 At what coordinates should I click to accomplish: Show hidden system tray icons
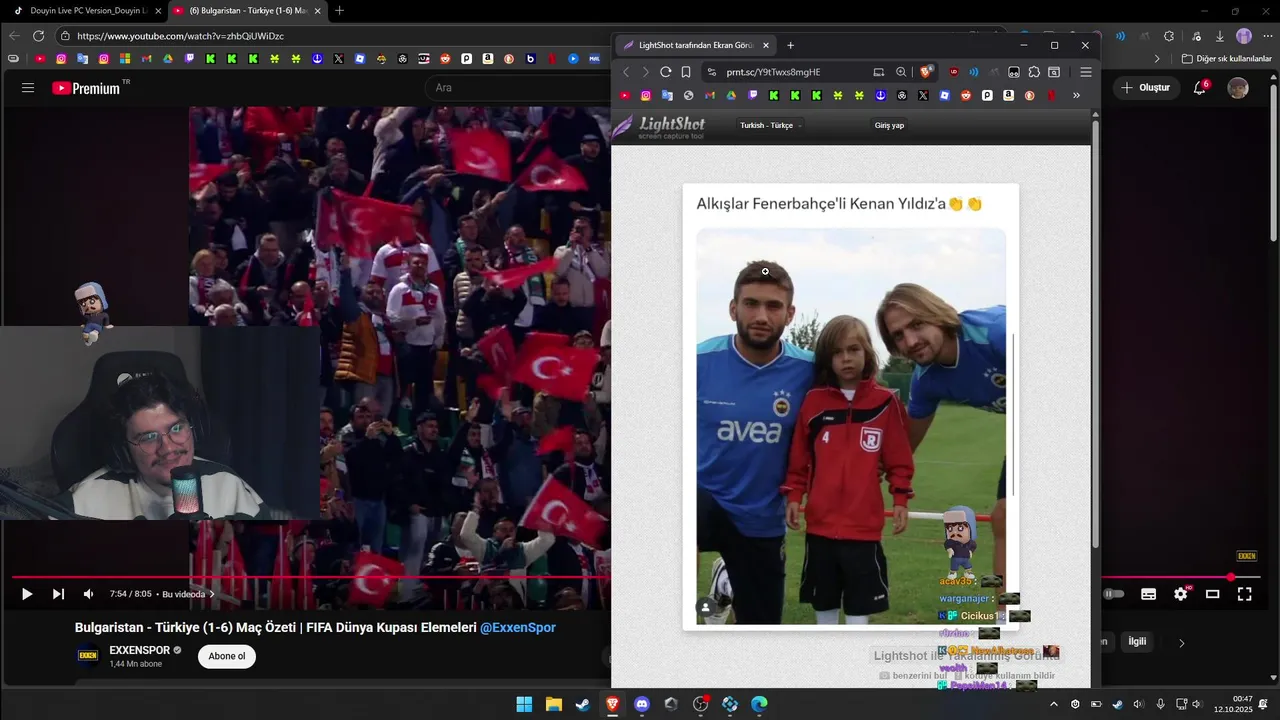(1053, 704)
